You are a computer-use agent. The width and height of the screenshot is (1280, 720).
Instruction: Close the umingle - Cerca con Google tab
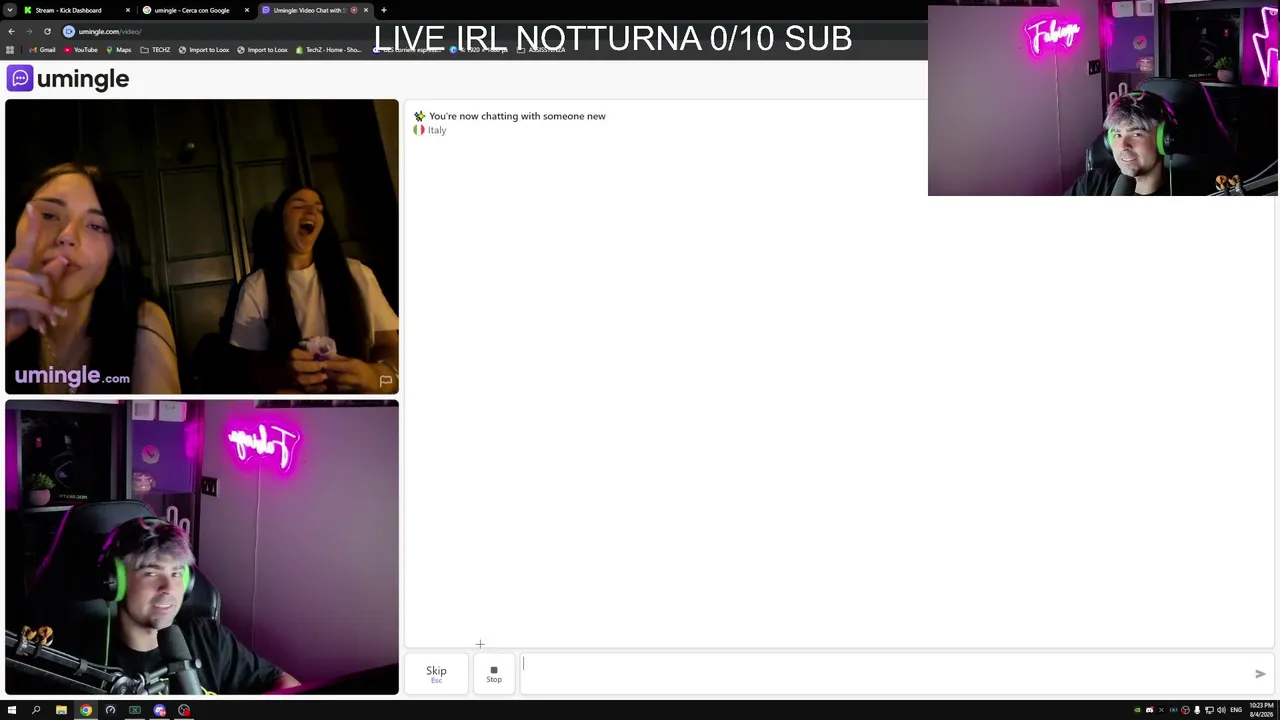click(x=247, y=10)
